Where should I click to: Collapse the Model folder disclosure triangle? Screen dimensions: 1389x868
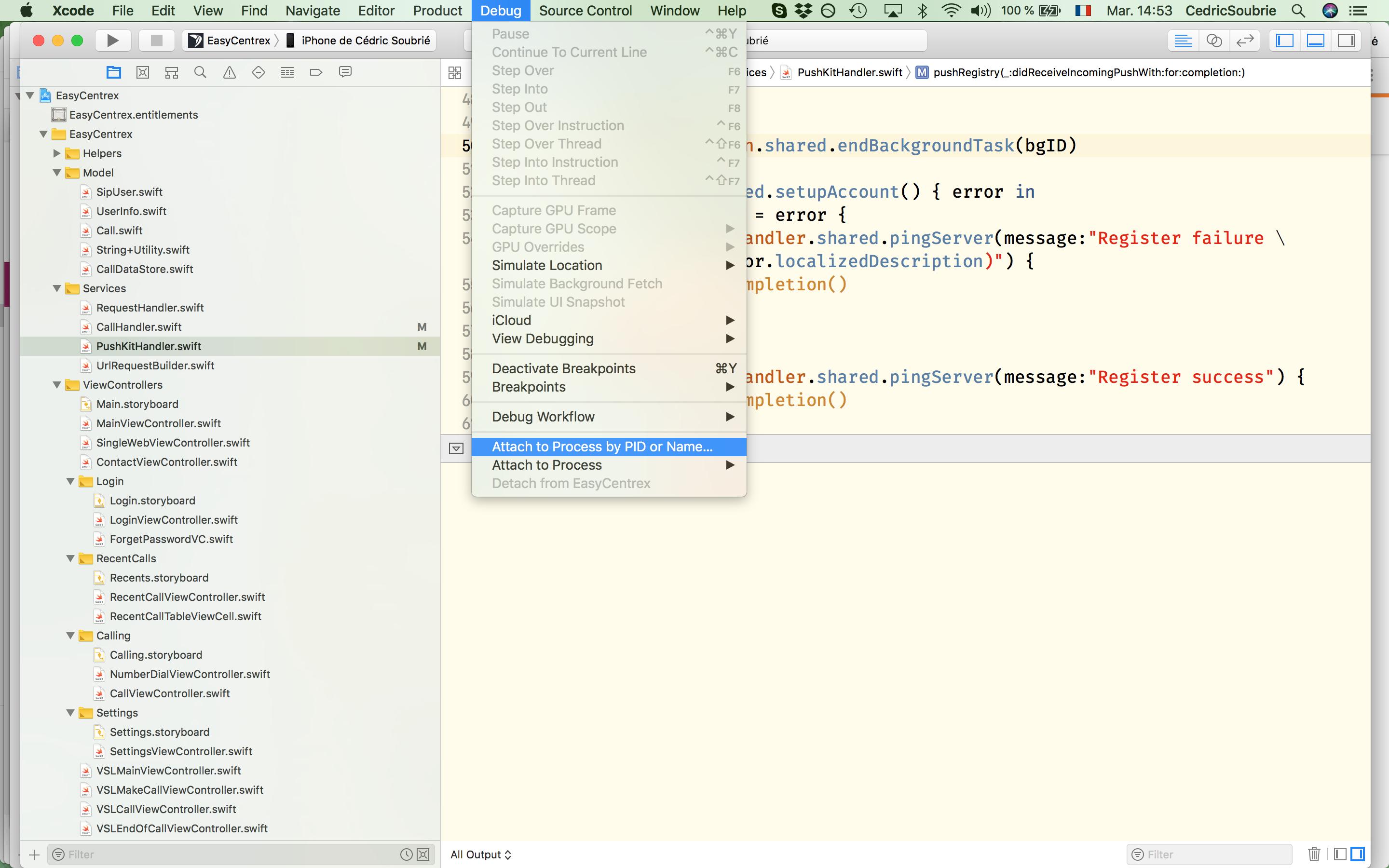click(x=57, y=173)
